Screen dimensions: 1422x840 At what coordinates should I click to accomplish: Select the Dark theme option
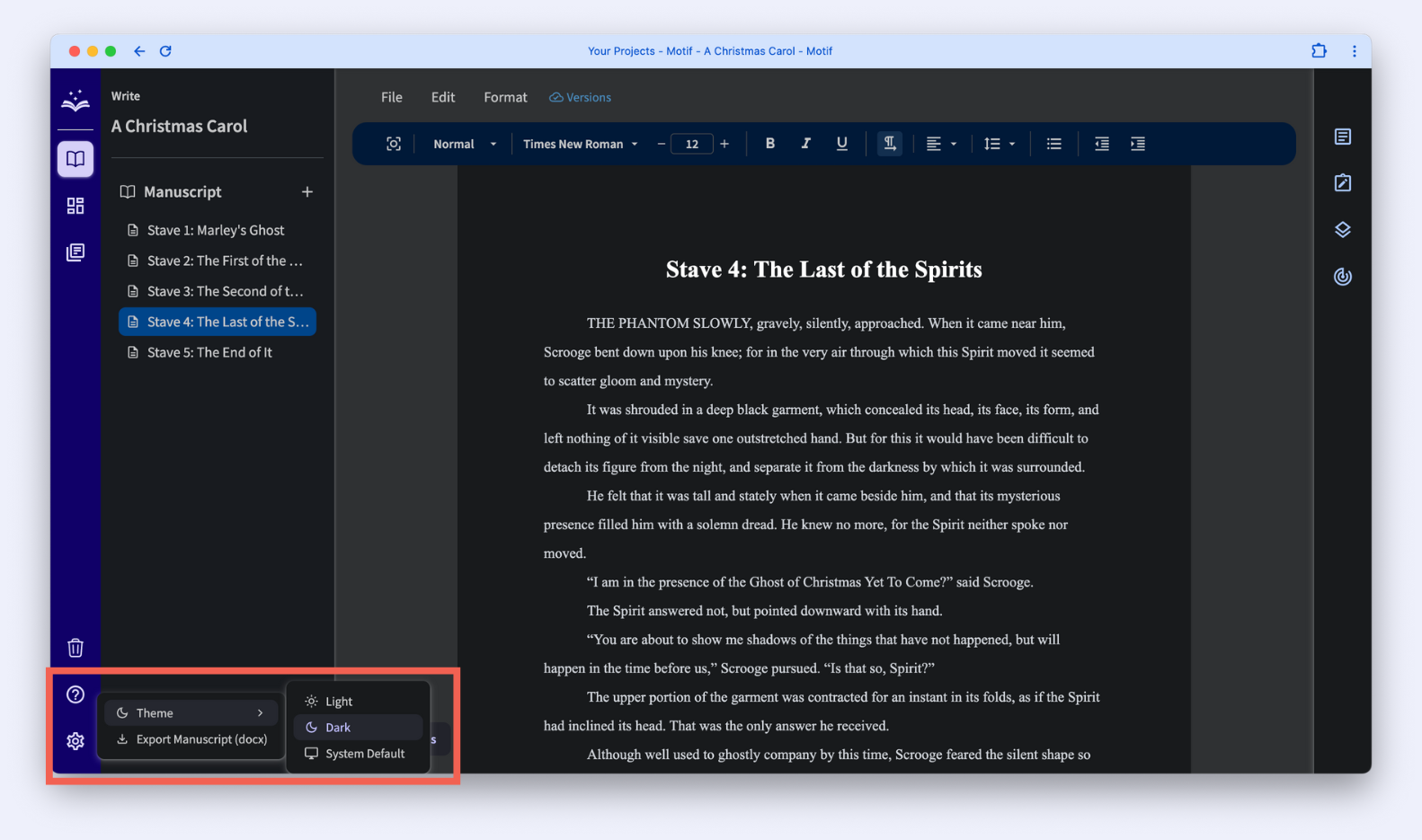358,728
